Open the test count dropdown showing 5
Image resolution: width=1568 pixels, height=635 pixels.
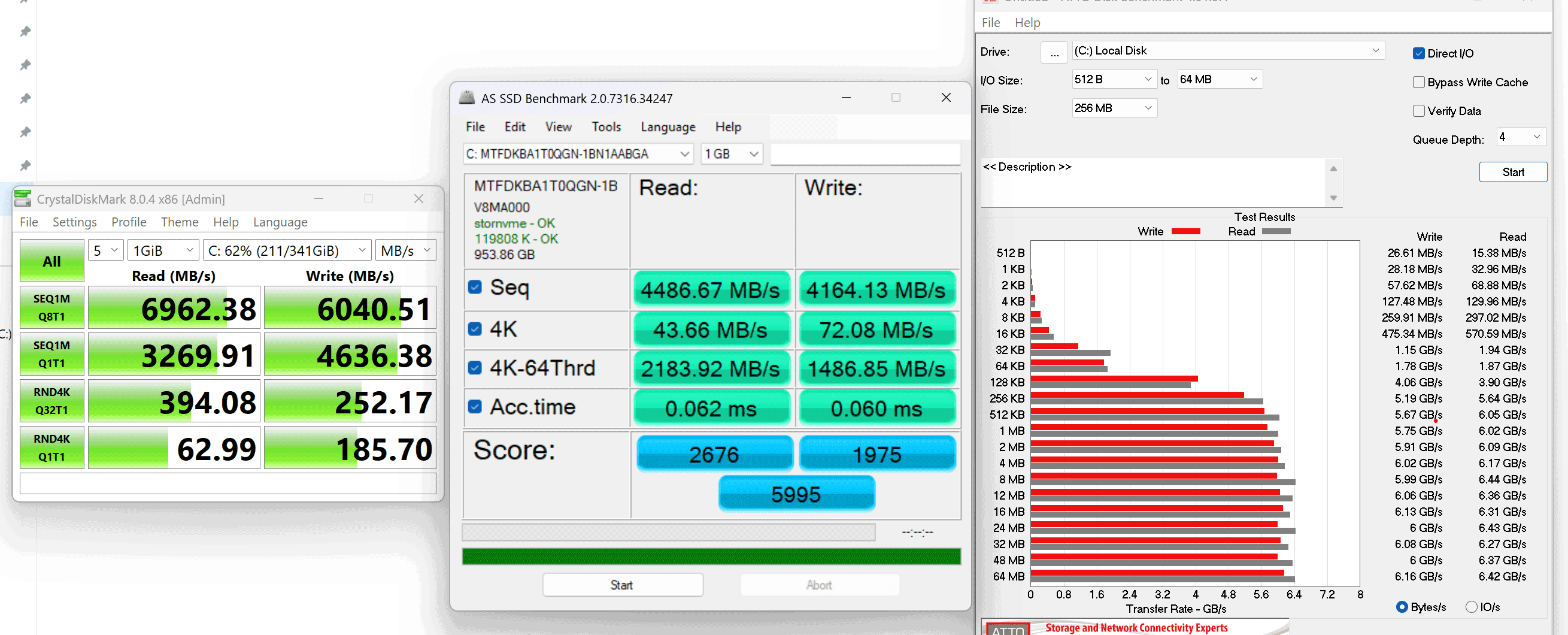106,250
